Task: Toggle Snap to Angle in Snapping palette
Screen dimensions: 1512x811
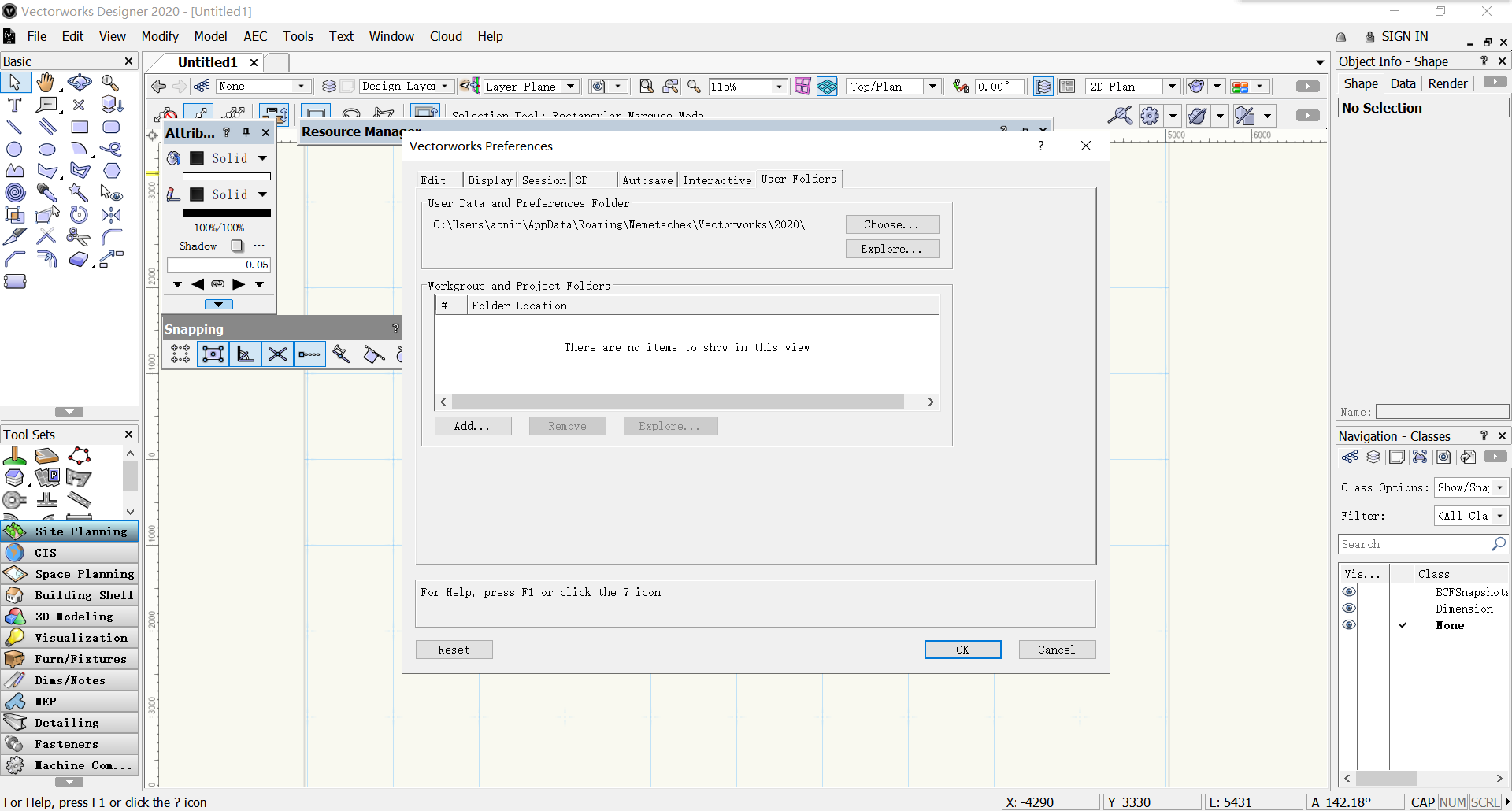Action: (x=245, y=354)
